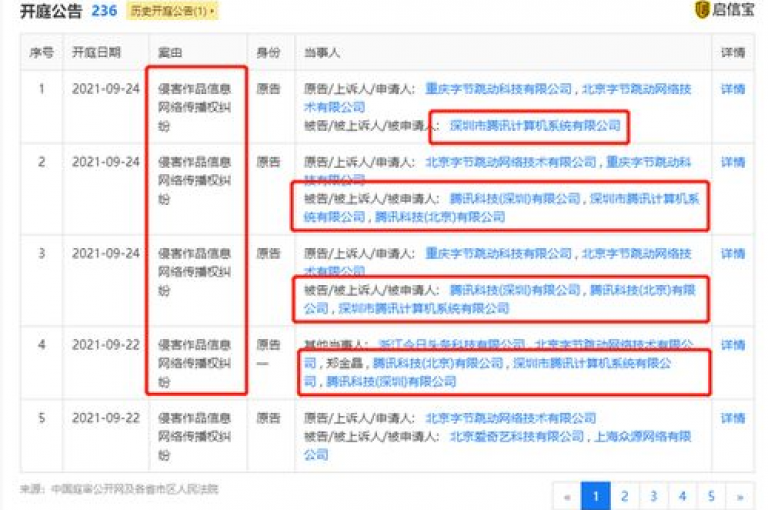Open 重庆字节跳动科技有限公司 link in row 3
768x510 pixels.
point(499,254)
